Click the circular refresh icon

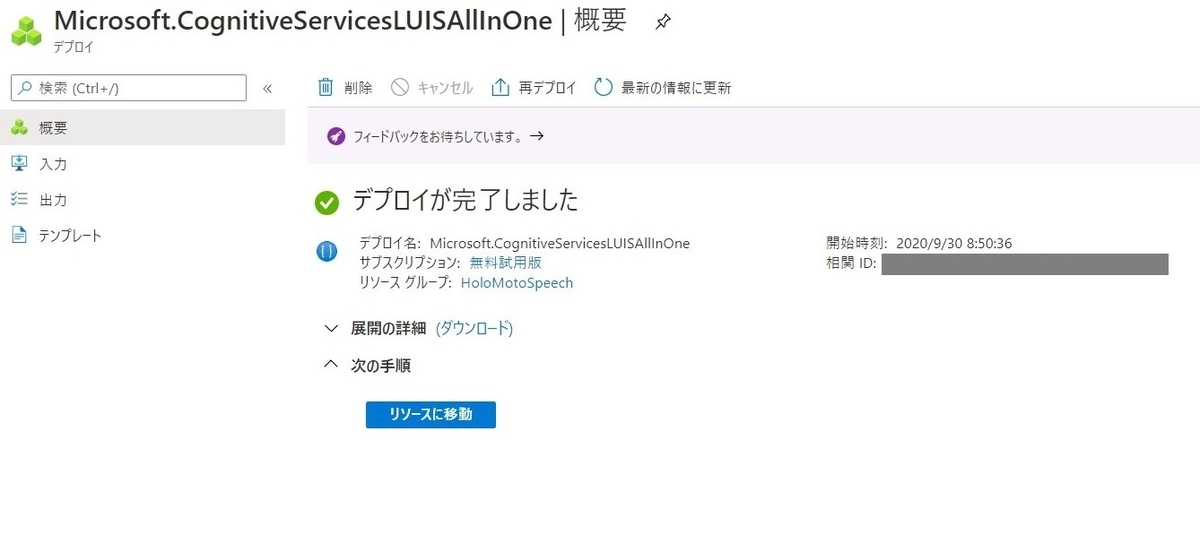(x=603, y=87)
